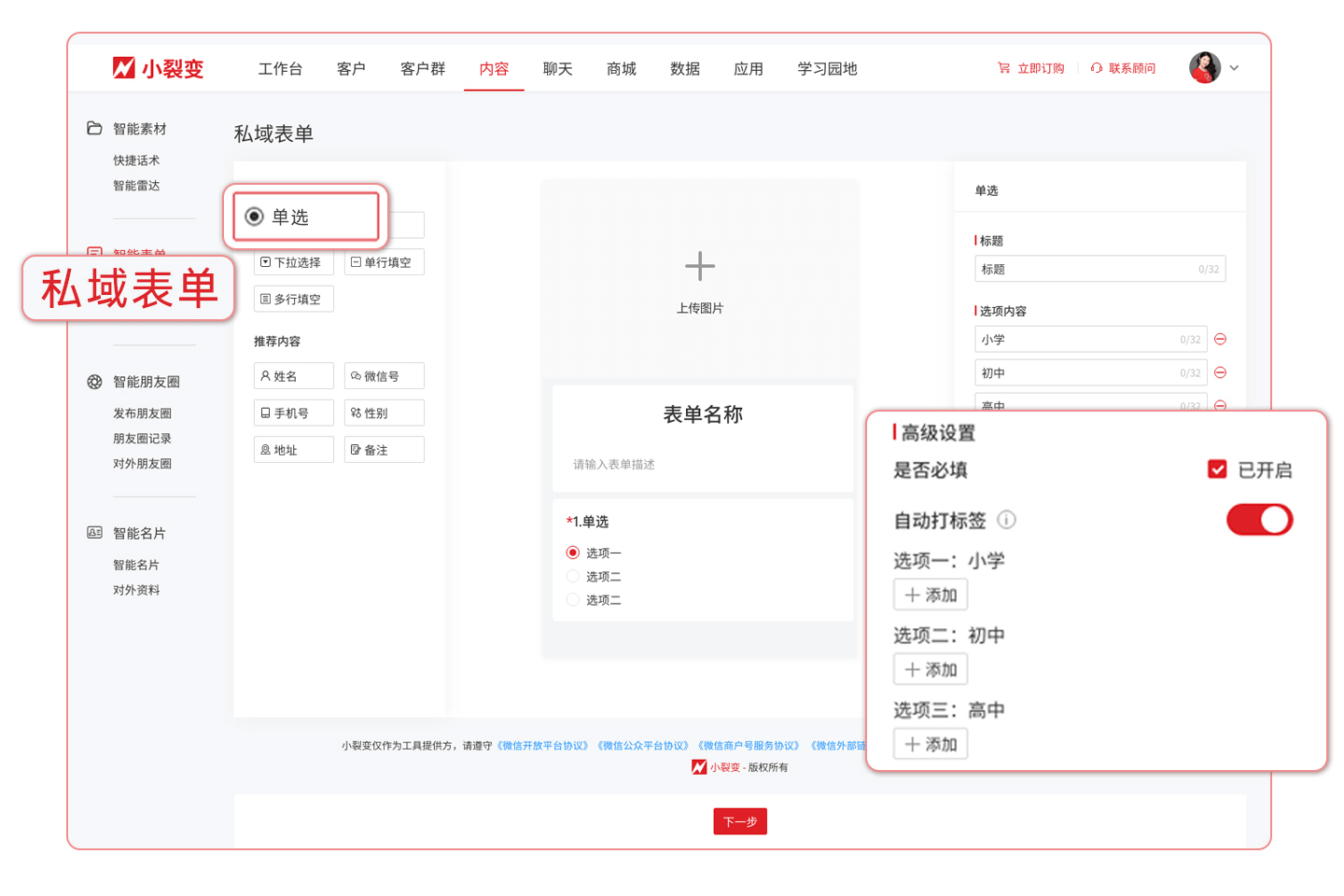Image resolution: width=1344 pixels, height=896 pixels.
Task: Turn off the 自动打标签 switch
Action: [1259, 520]
